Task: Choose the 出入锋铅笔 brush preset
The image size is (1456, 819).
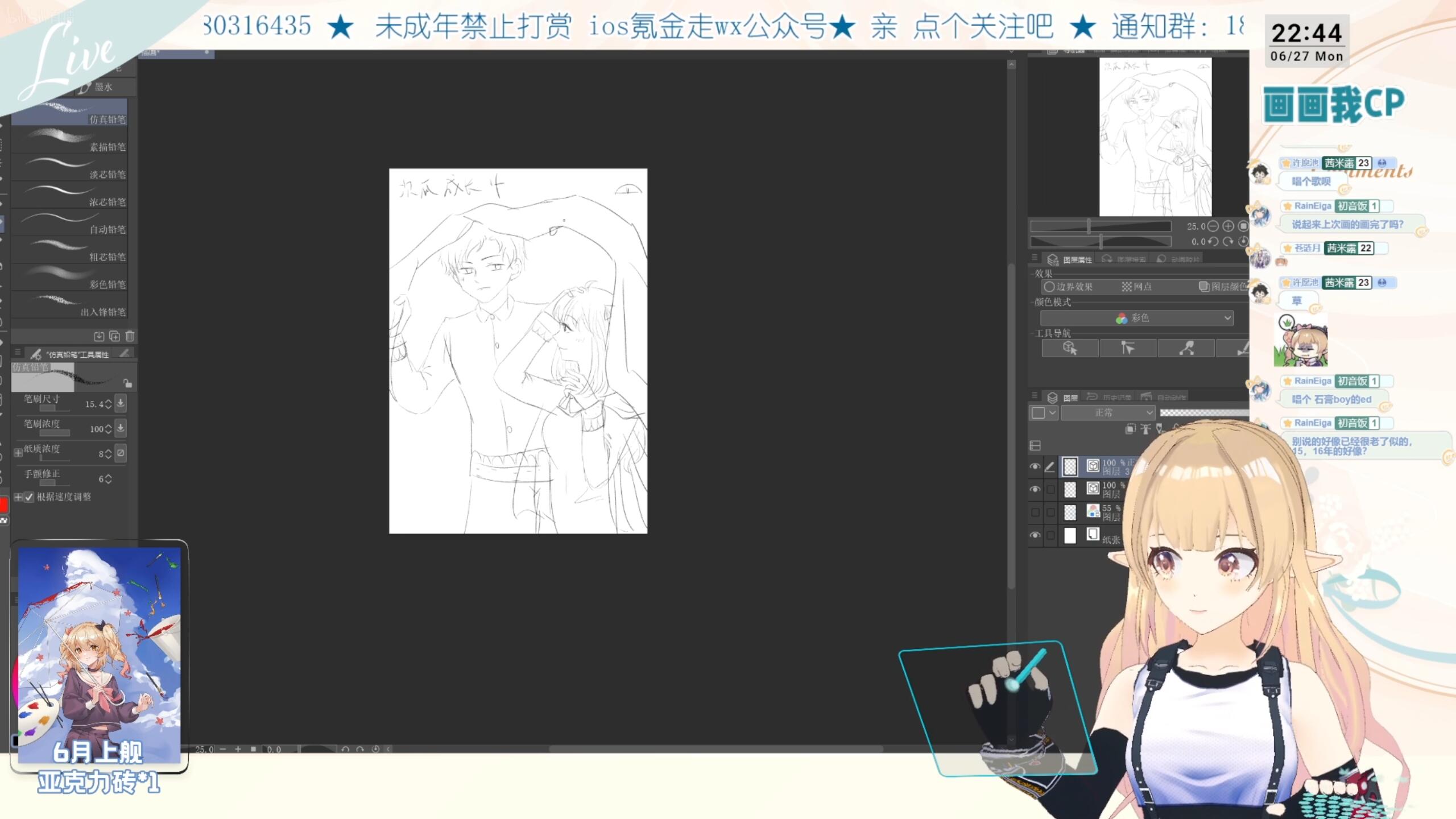Action: point(69,304)
